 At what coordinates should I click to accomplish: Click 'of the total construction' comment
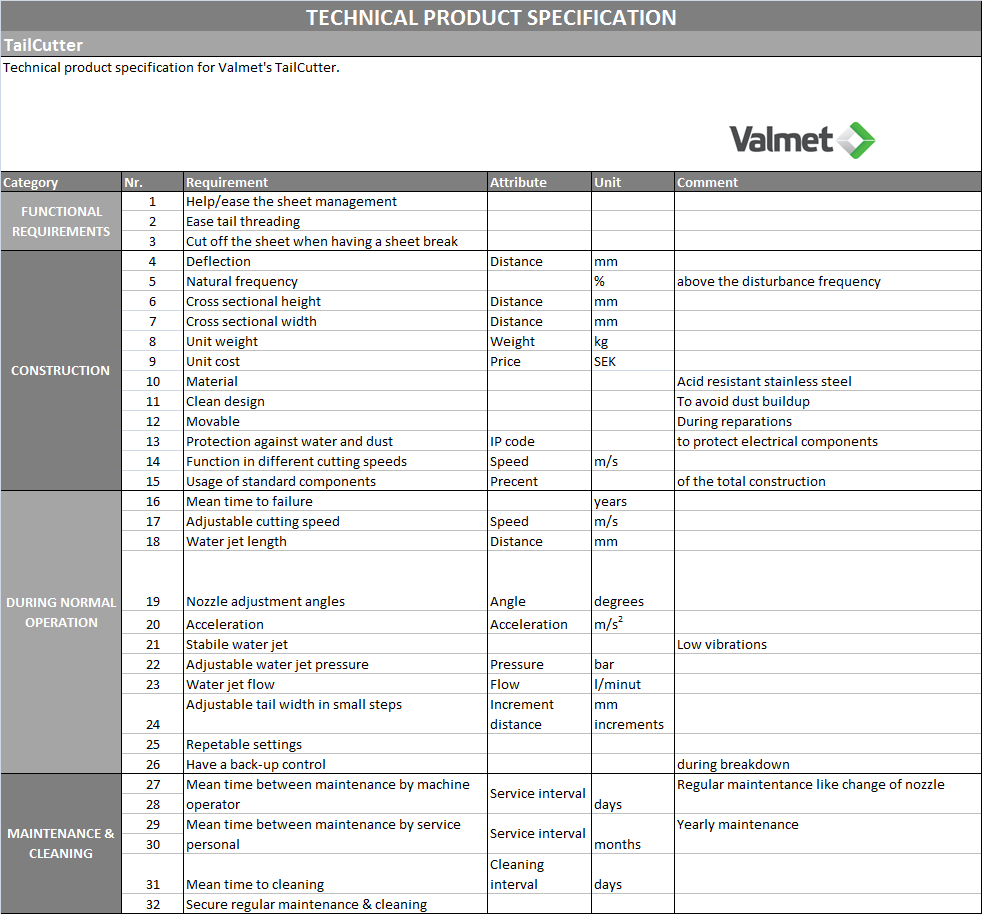pos(828,482)
